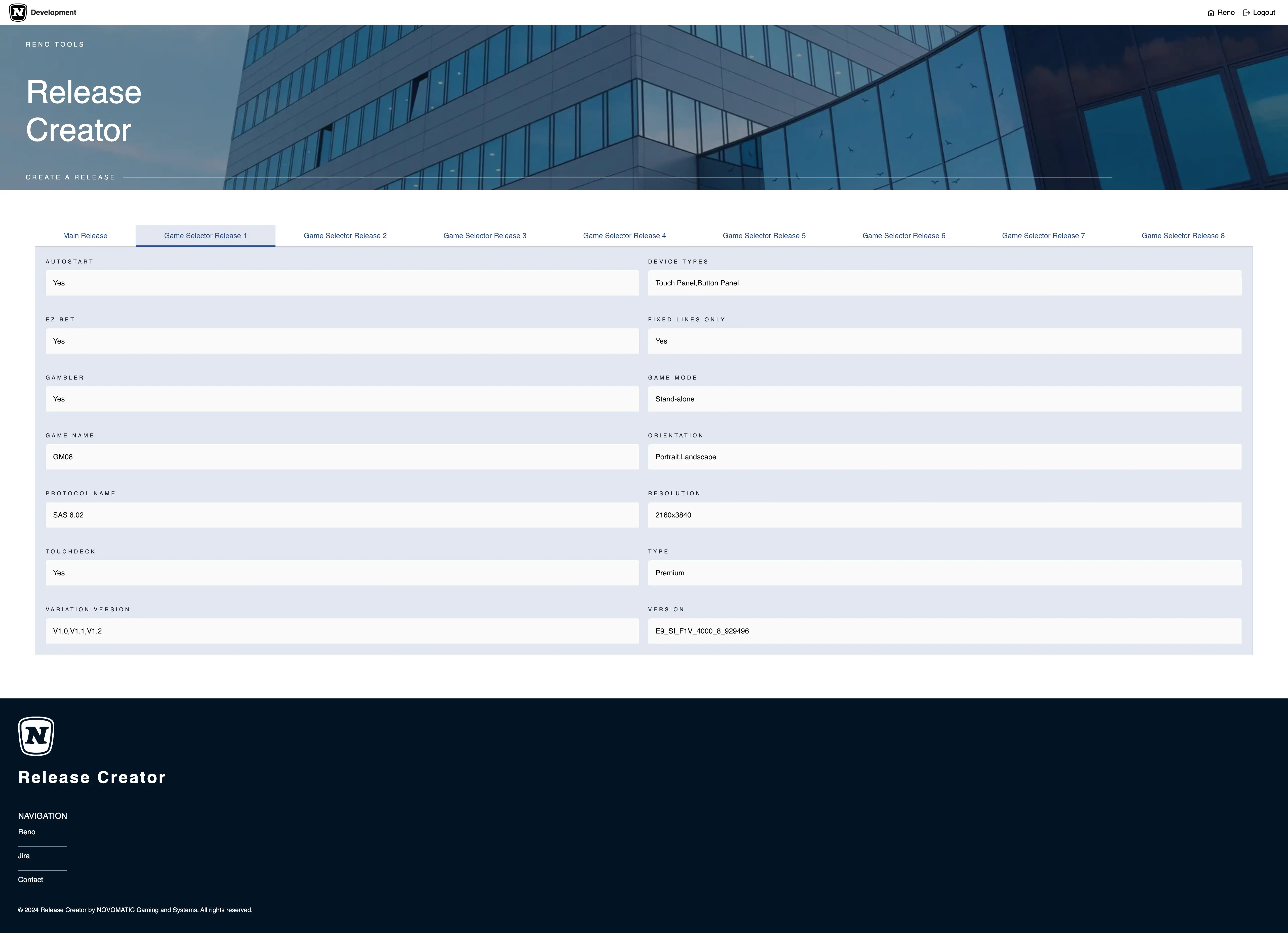Click into the Game Name field

point(342,457)
